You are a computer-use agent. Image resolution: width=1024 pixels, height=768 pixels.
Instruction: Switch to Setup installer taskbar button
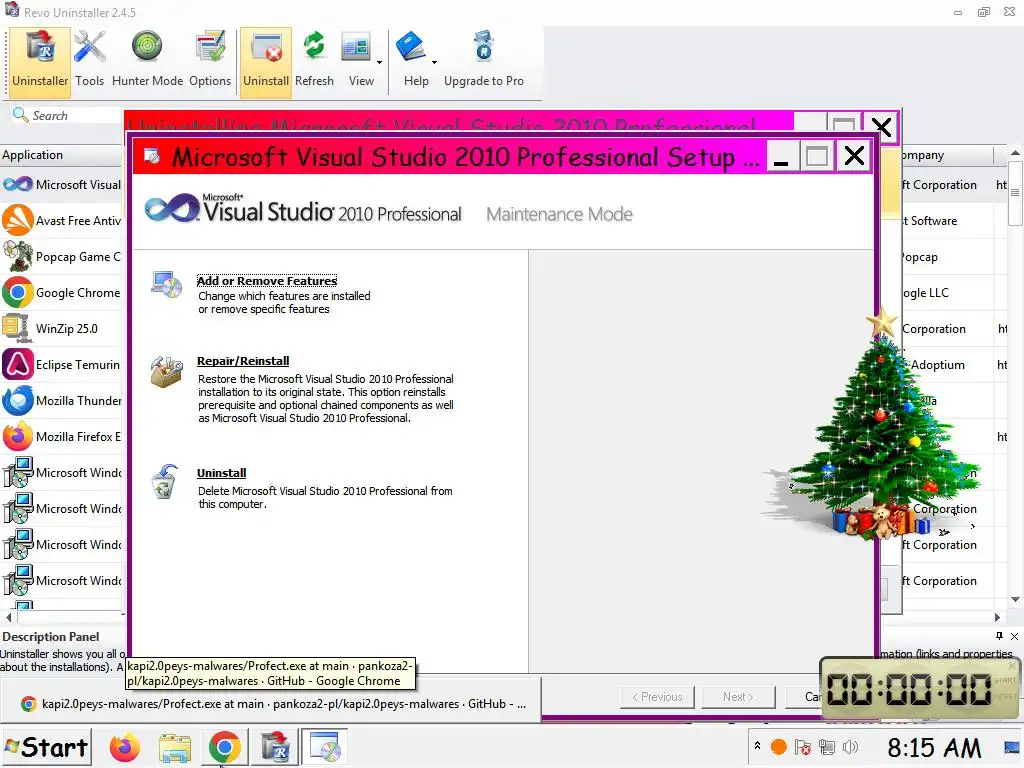[325, 748]
